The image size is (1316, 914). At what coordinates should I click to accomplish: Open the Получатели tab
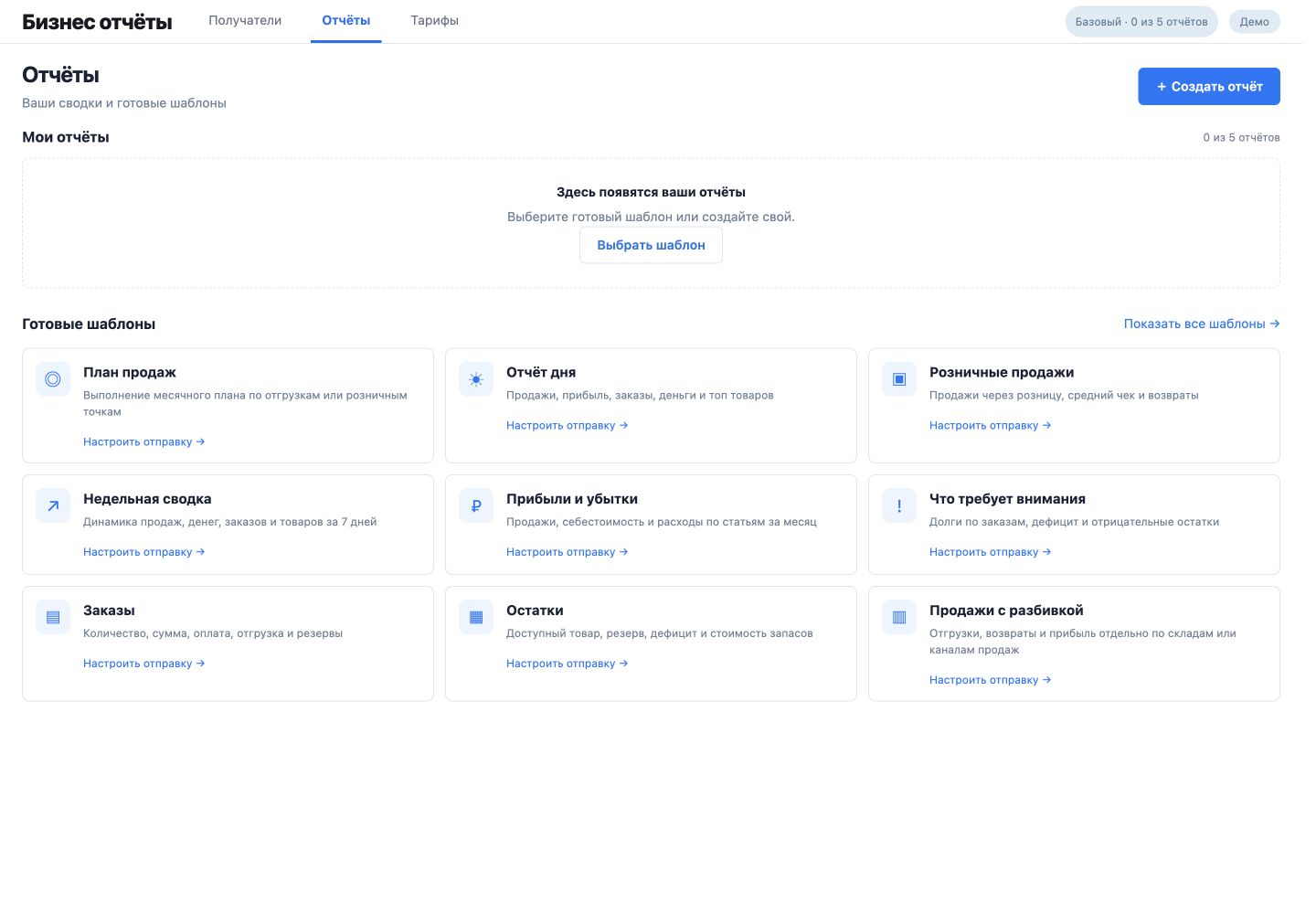[245, 21]
